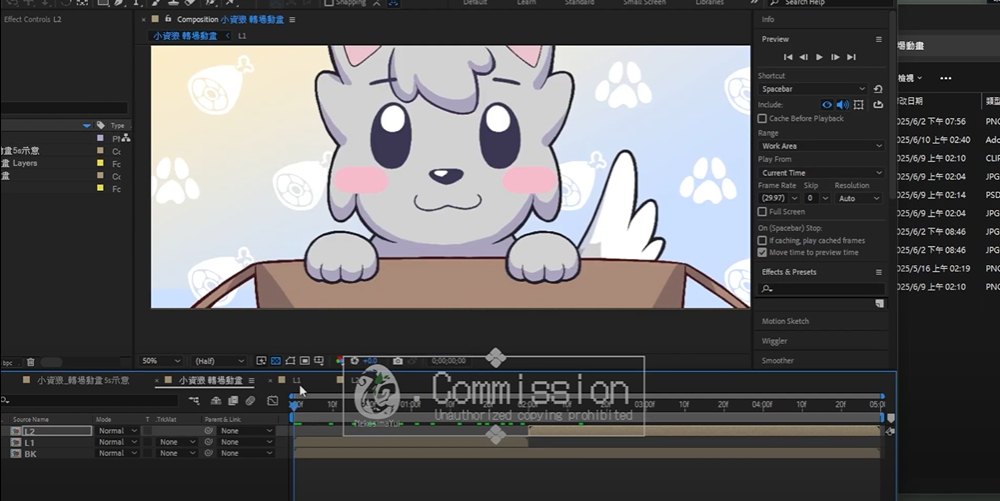Toggle the include audio speaker icon
Screen dimensions: 1000x501
pos(842,104)
